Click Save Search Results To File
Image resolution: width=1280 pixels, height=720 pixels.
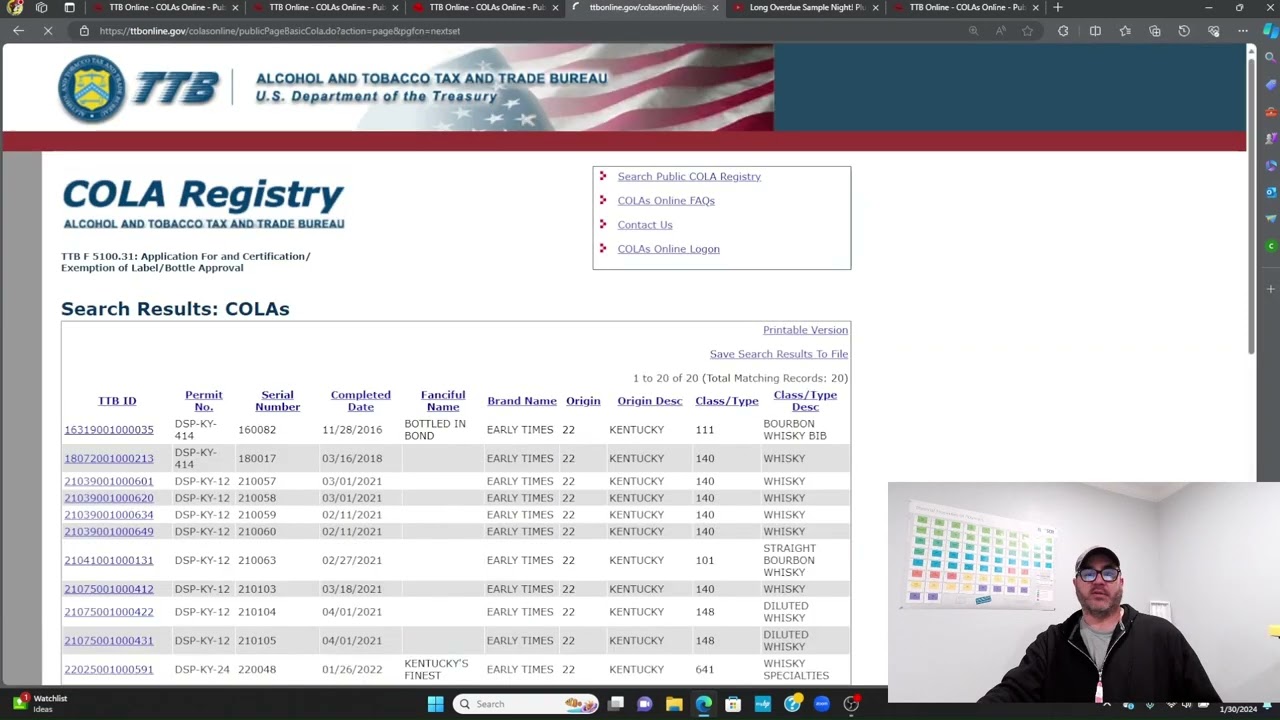click(x=779, y=354)
